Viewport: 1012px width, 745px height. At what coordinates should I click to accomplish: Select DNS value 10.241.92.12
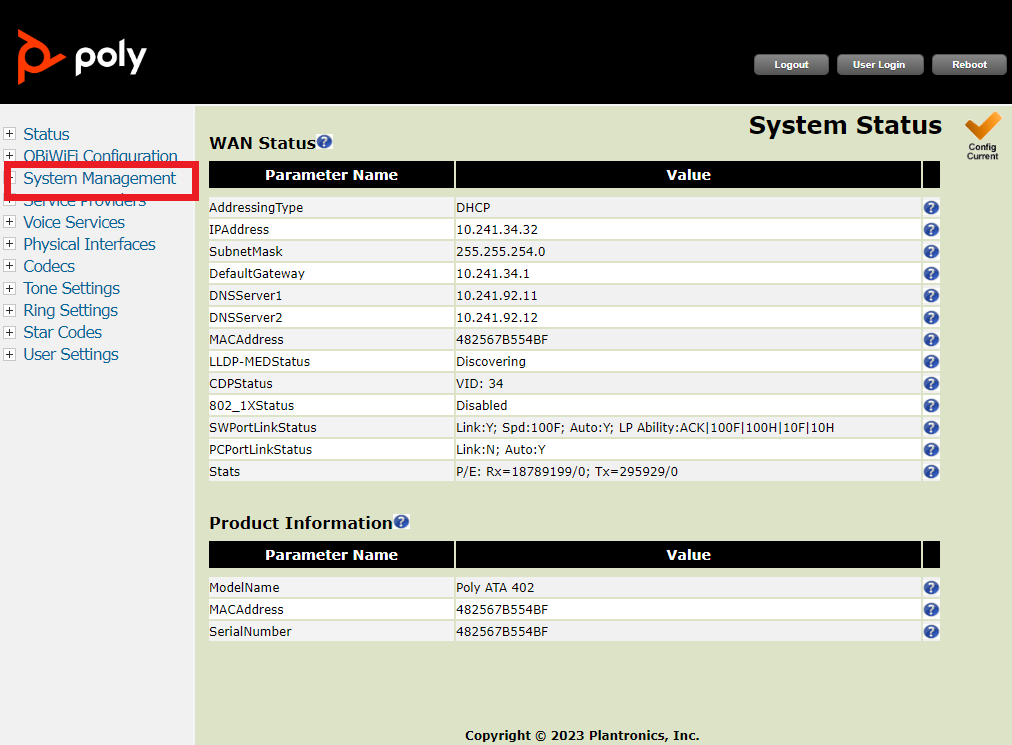pos(497,318)
